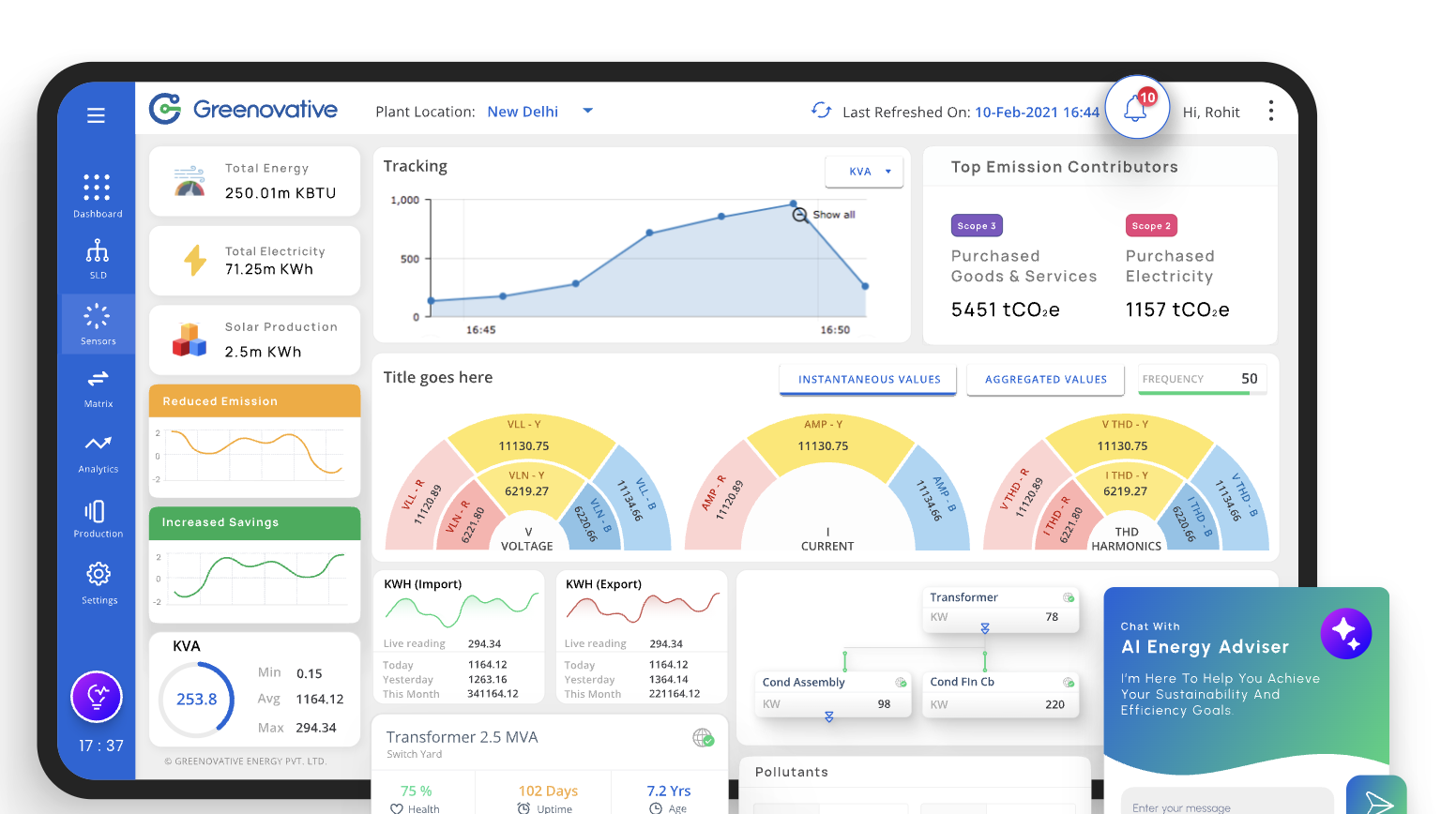The height and width of the screenshot is (814, 1456).
Task: Click the purple lightbulb insights button
Action: pos(97,697)
